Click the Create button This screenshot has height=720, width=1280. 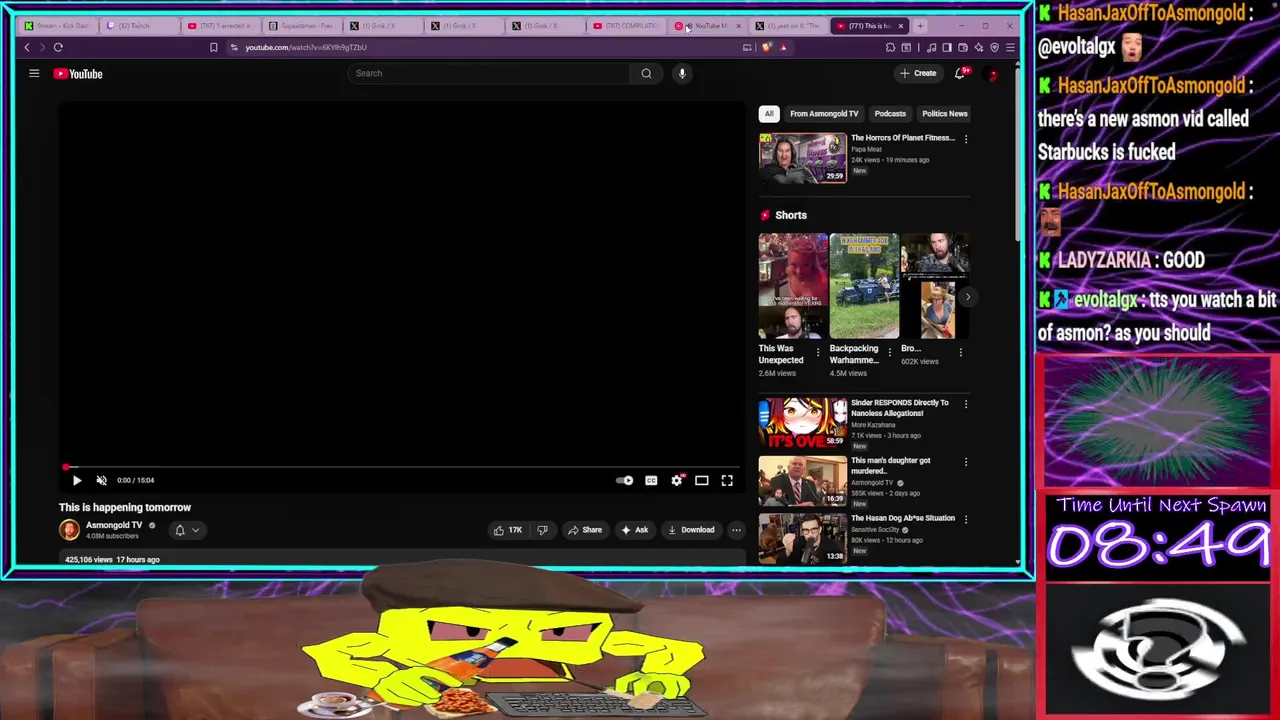[918, 73]
